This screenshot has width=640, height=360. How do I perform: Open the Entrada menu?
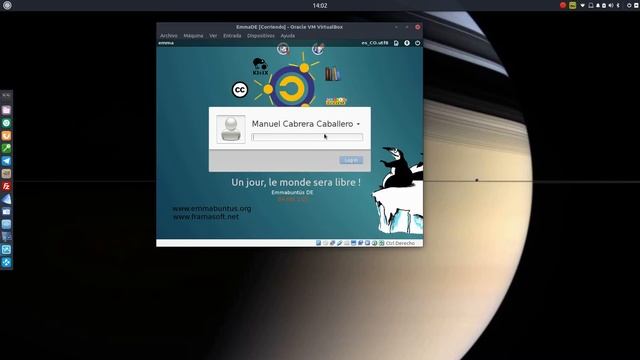232,36
